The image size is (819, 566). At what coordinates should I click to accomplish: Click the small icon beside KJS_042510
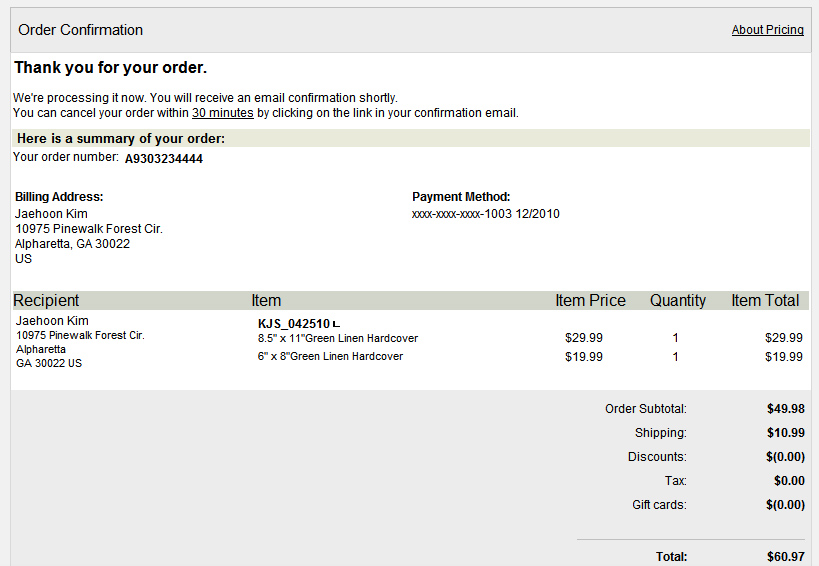336,324
